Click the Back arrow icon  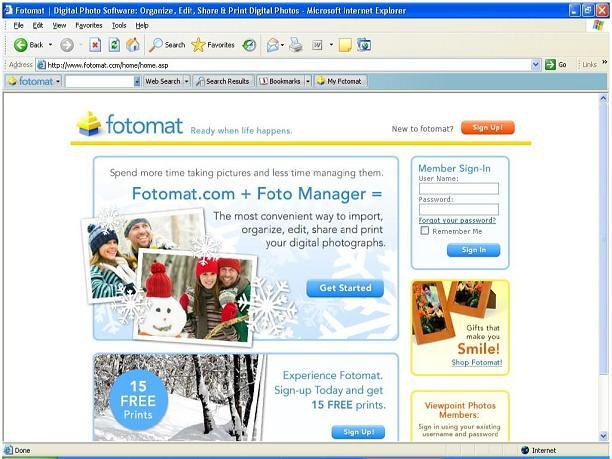[20, 45]
